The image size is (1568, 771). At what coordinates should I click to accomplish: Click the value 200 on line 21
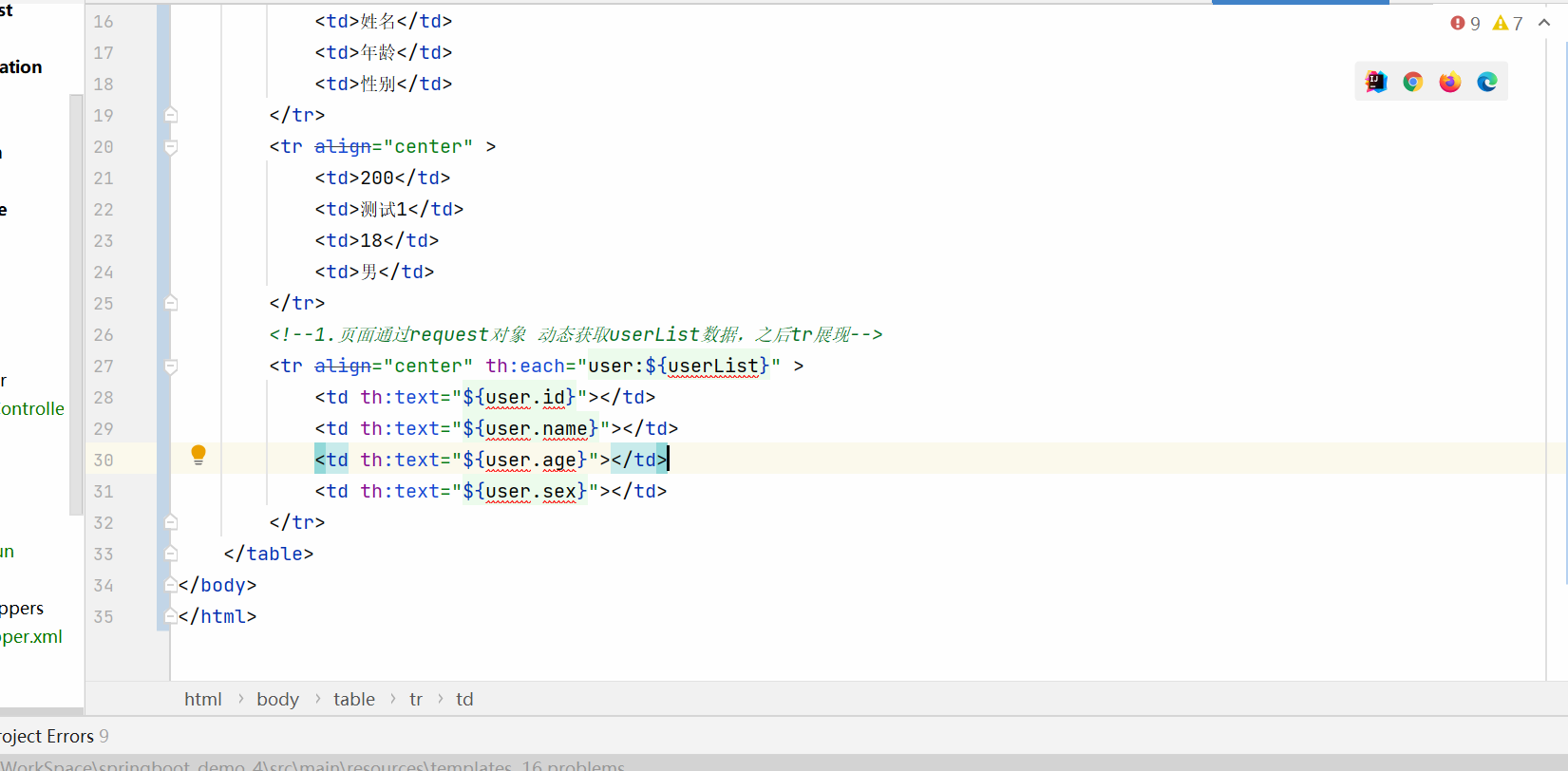pyautogui.click(x=377, y=178)
